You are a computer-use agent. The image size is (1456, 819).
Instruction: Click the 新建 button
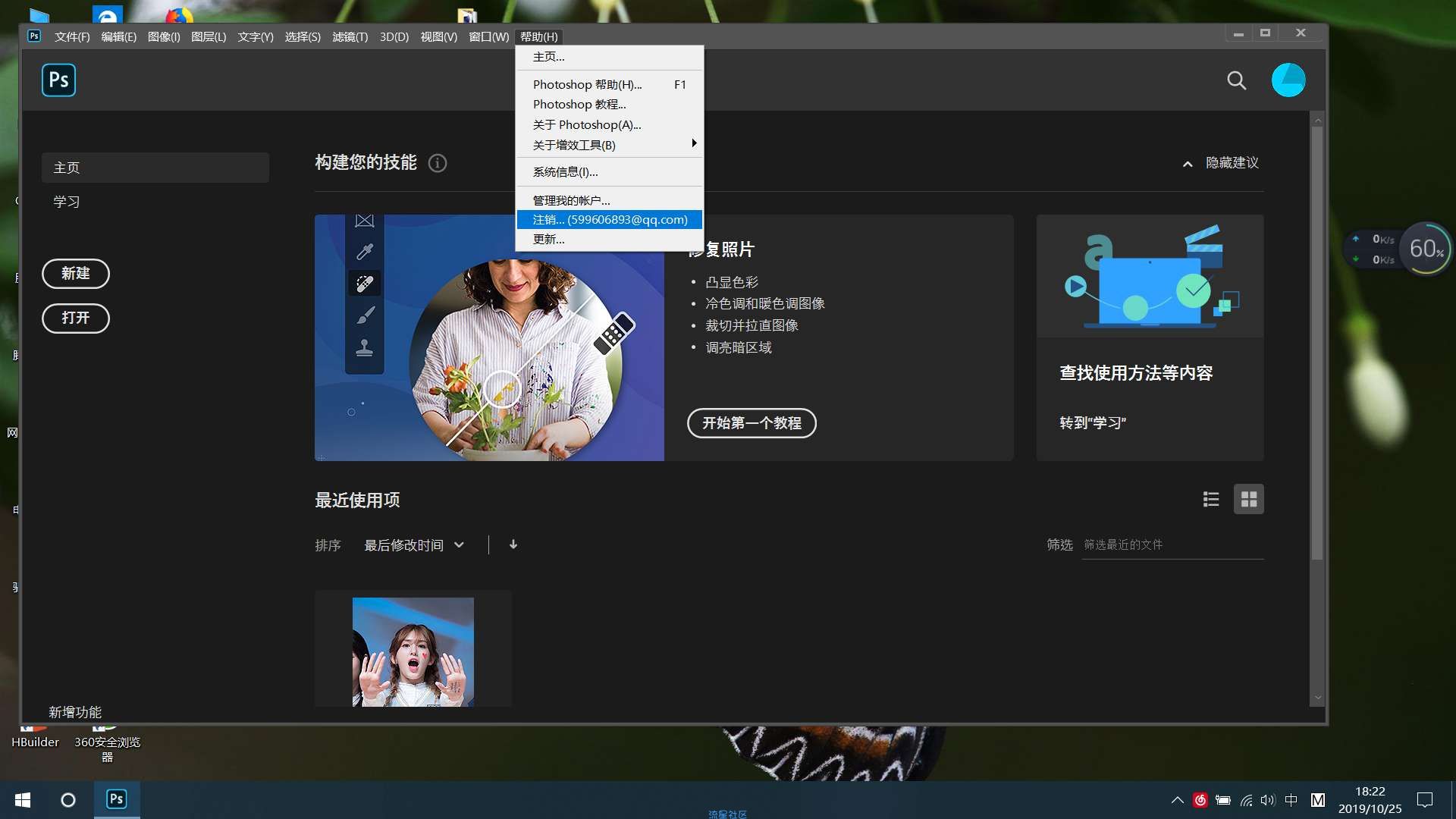click(75, 273)
